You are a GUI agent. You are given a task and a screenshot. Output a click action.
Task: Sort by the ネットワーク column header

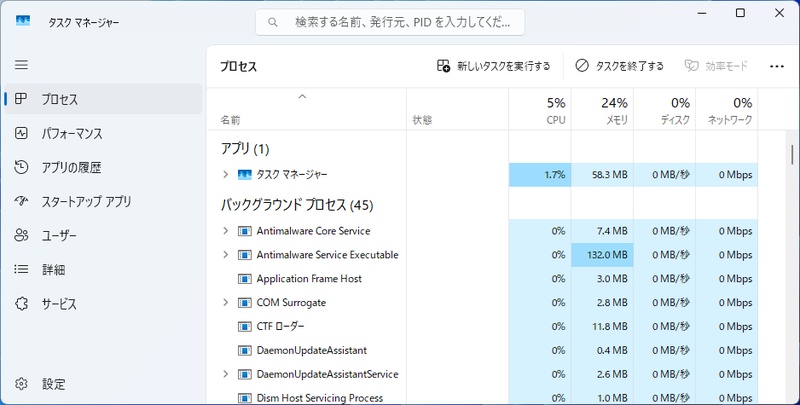point(727,109)
